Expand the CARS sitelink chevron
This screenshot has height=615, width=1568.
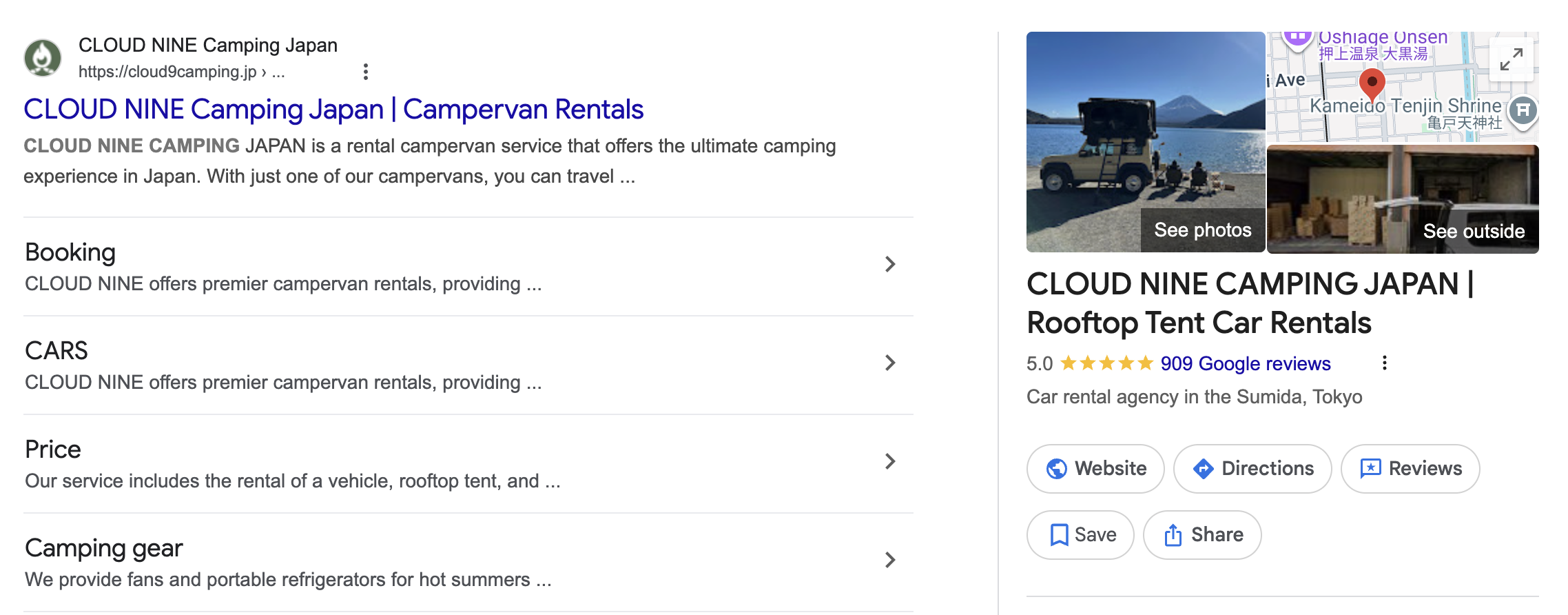(889, 363)
